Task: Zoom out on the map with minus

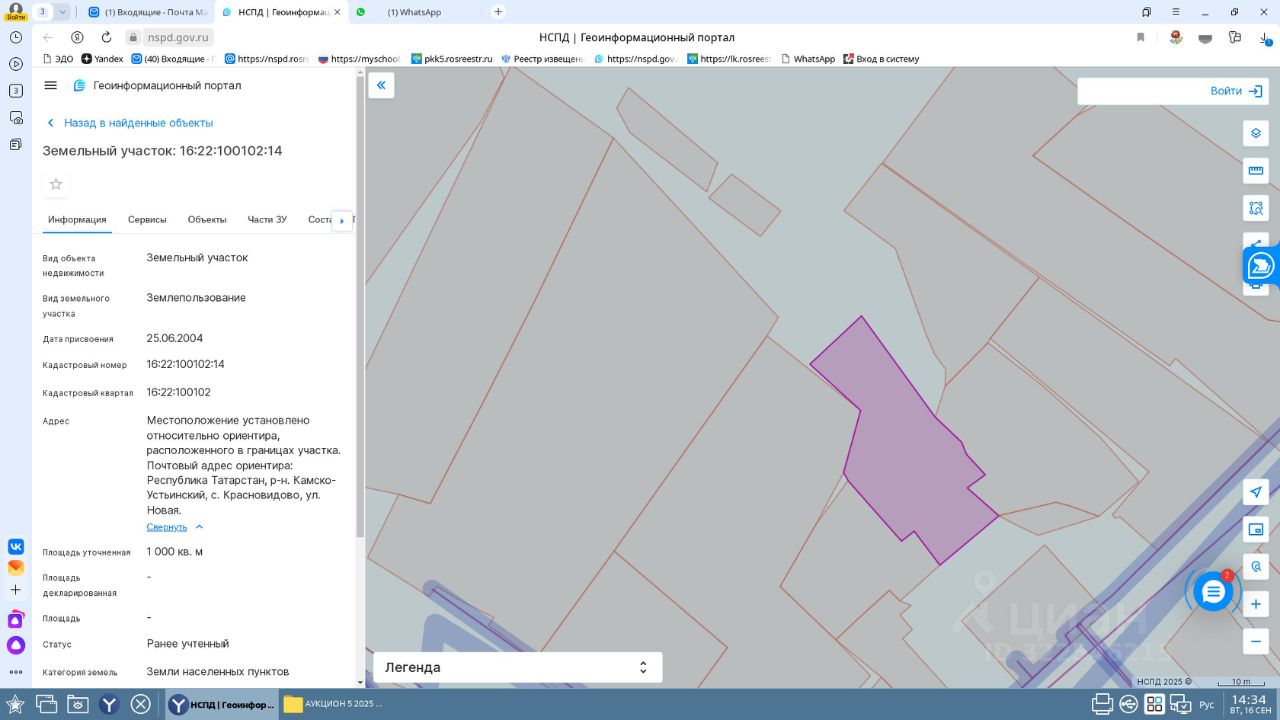Action: pyautogui.click(x=1256, y=641)
